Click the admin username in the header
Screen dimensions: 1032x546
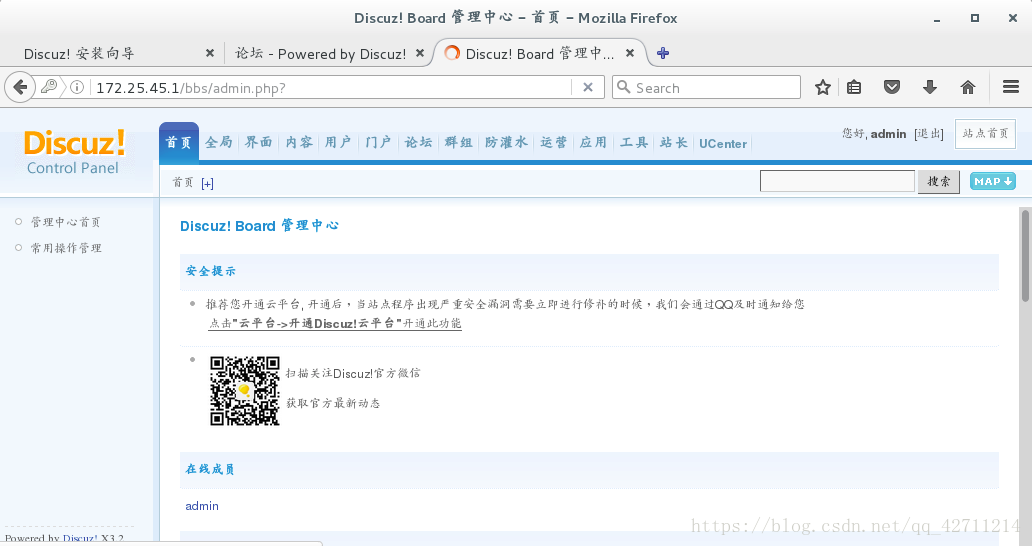click(x=889, y=134)
